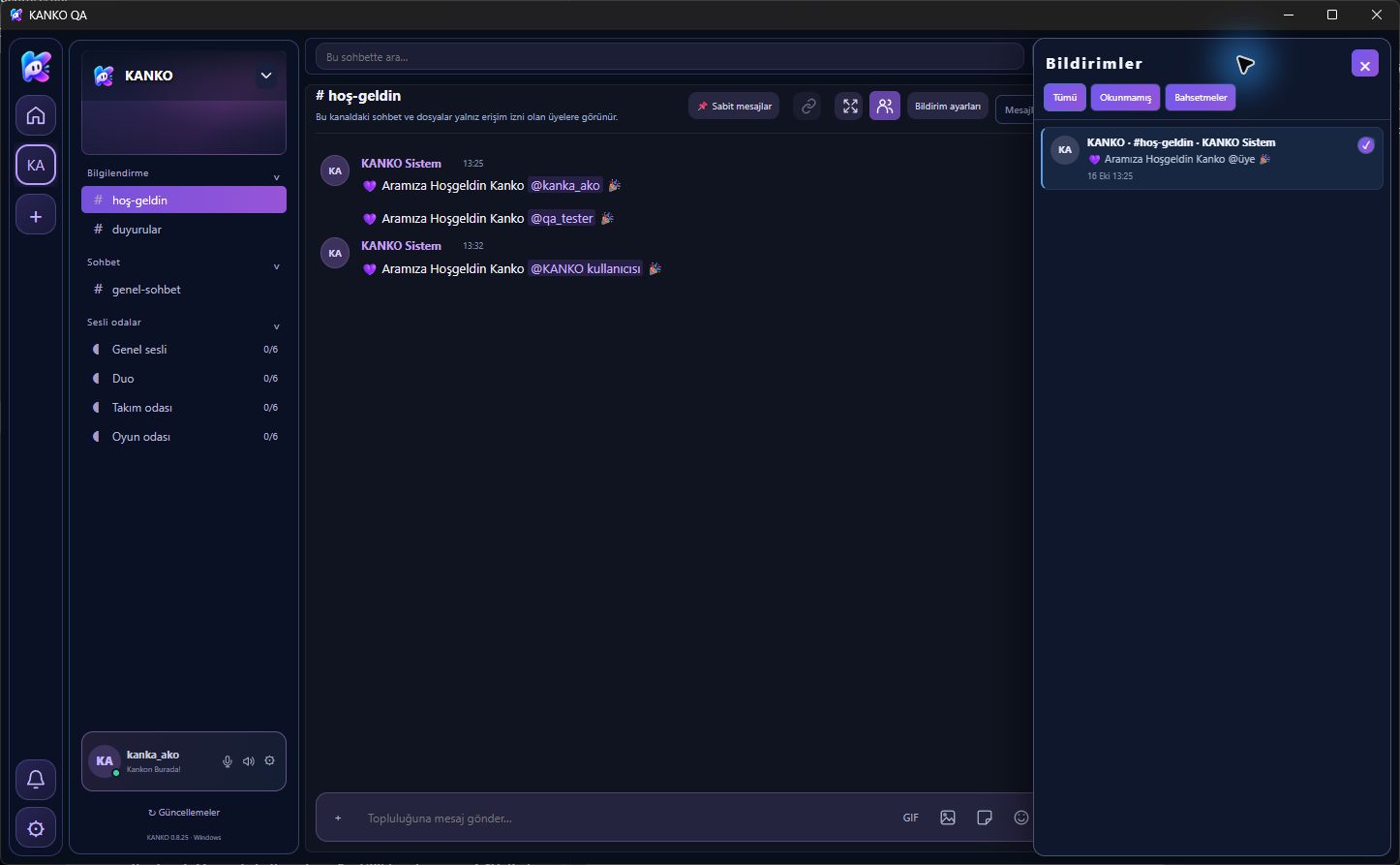Join the Oyun odası voice room
The width and height of the screenshot is (1400, 865).
pos(184,437)
